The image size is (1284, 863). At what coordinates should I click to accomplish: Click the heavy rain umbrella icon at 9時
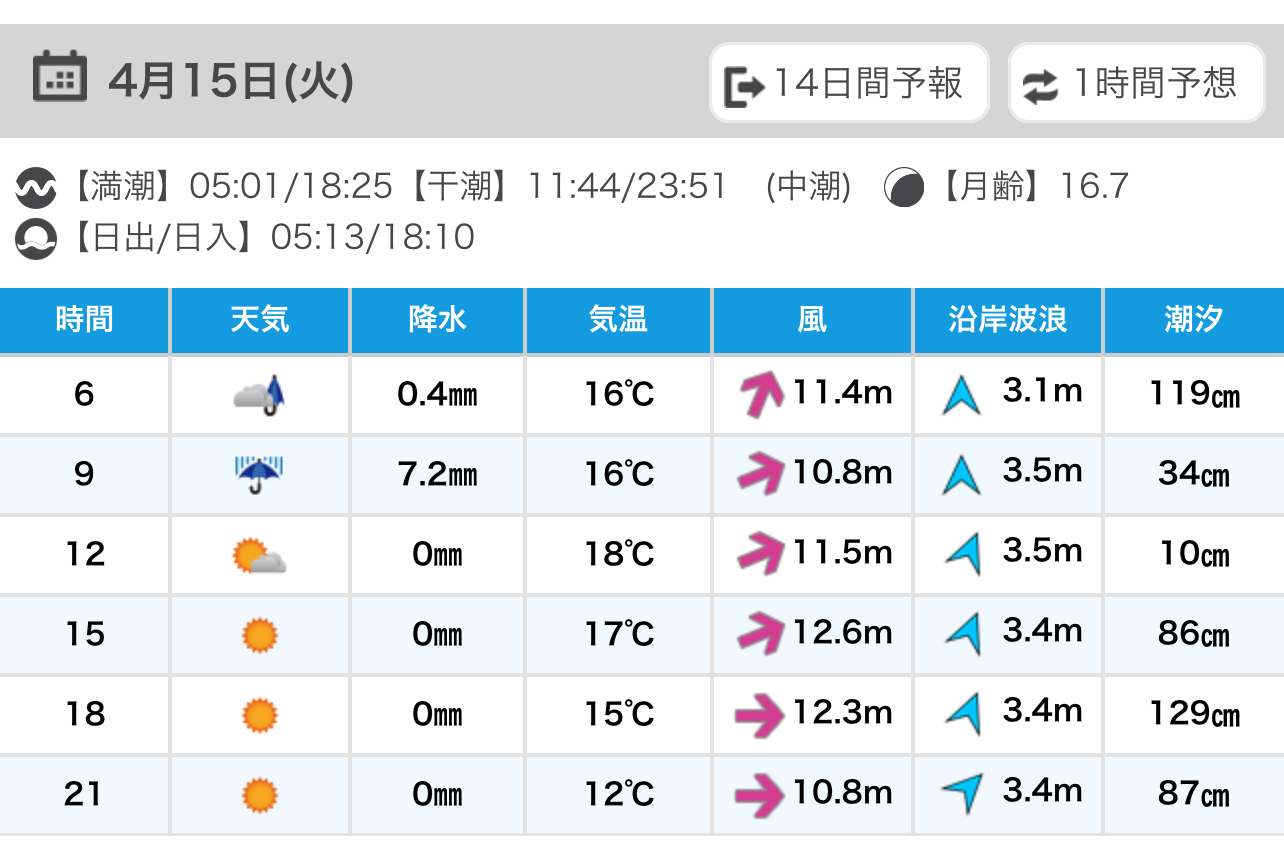[260, 474]
